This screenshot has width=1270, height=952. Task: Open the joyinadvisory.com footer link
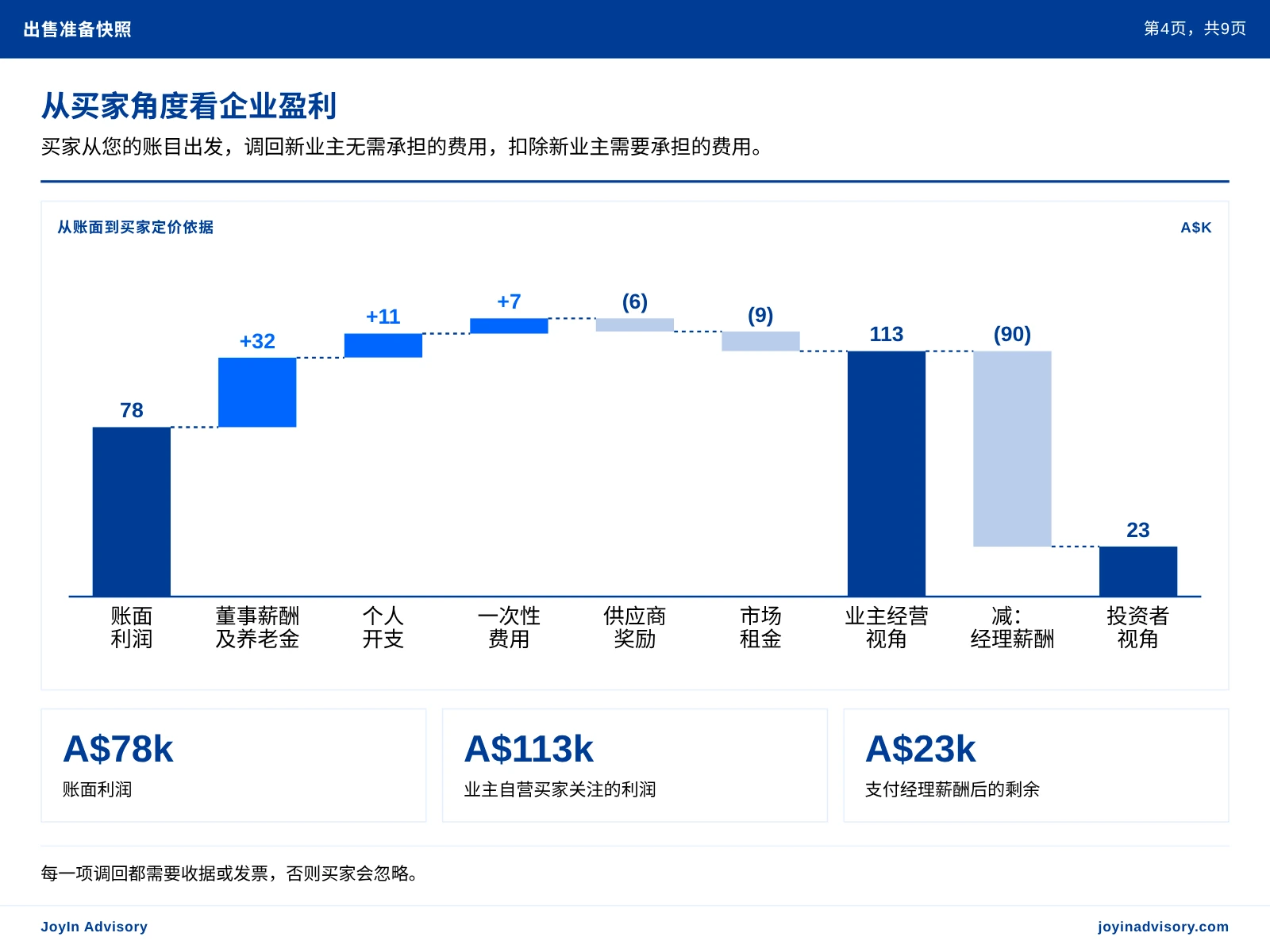point(1164,927)
